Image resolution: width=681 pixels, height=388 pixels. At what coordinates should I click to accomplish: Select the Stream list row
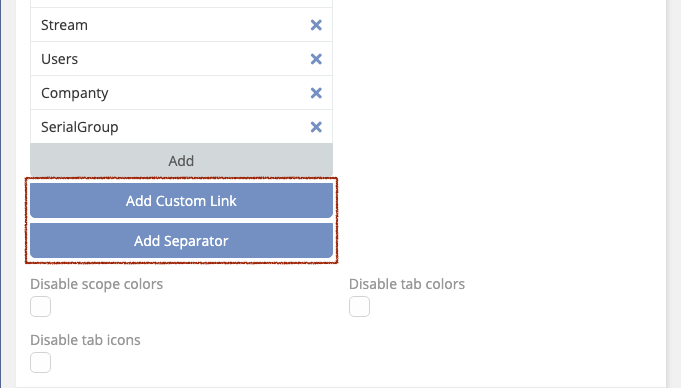pos(182,25)
